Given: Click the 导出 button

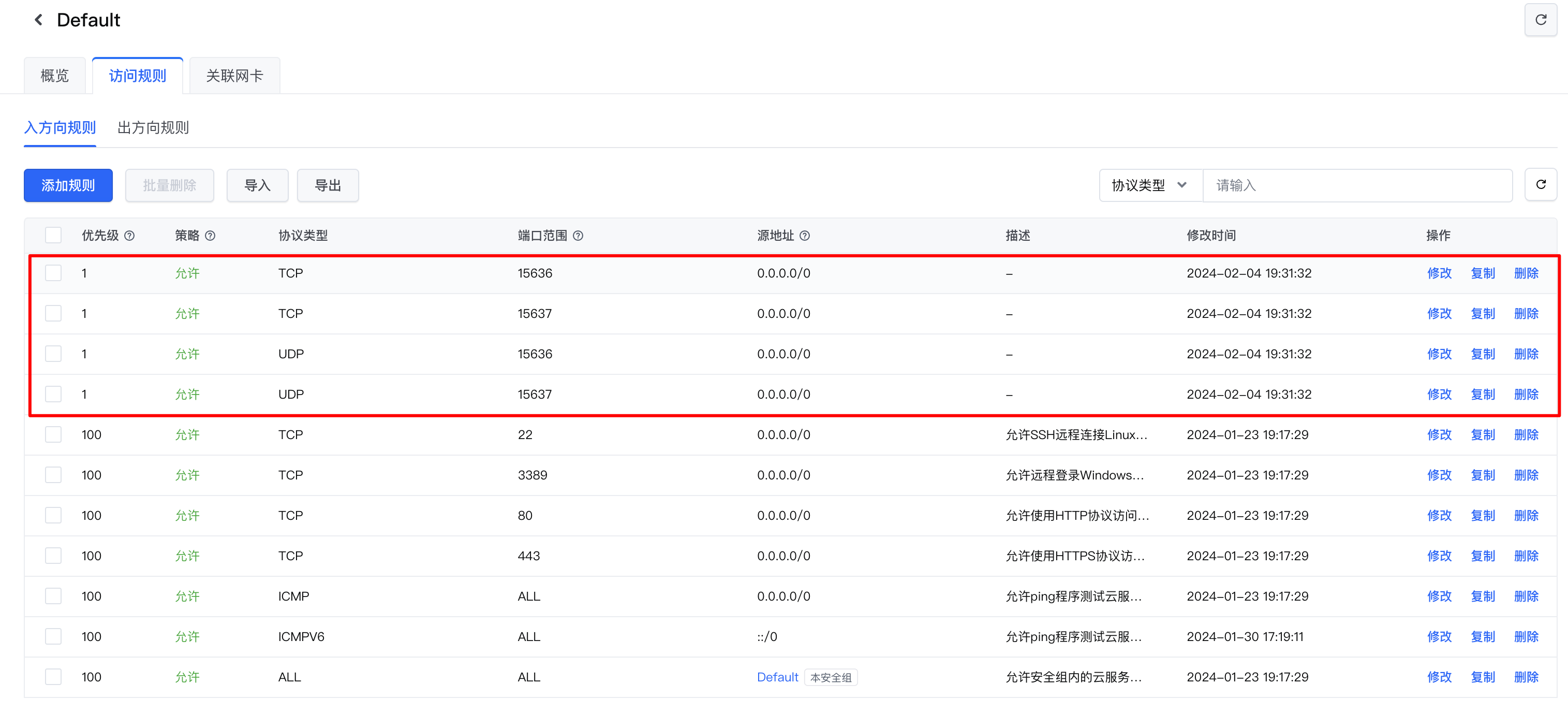Looking at the screenshot, I should [328, 185].
